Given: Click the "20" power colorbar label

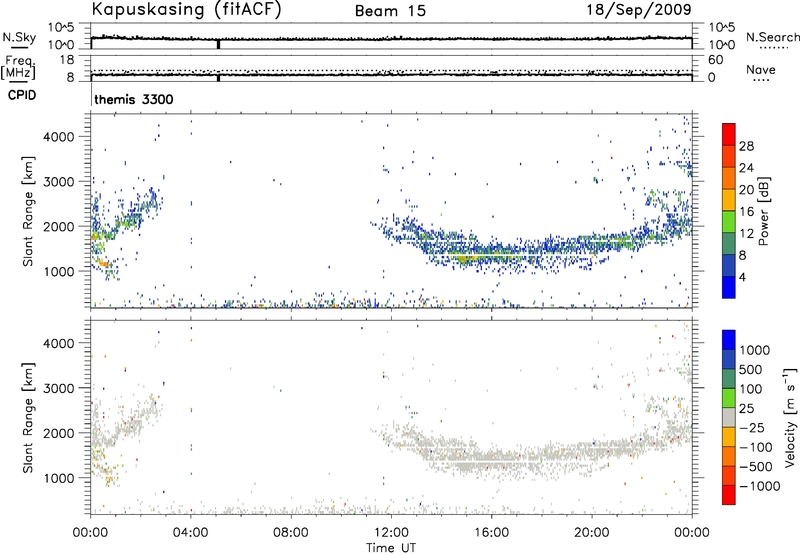Looking at the screenshot, I should pyautogui.click(x=746, y=190).
